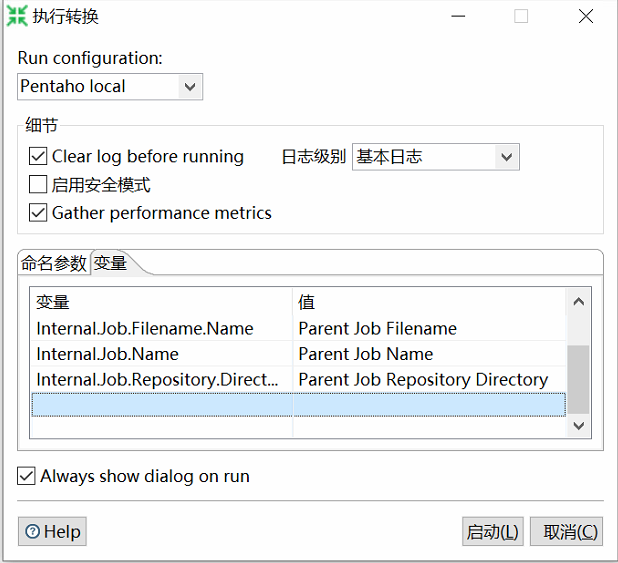
Task: Toggle Gather performance metrics checkbox
Action: click(38, 213)
